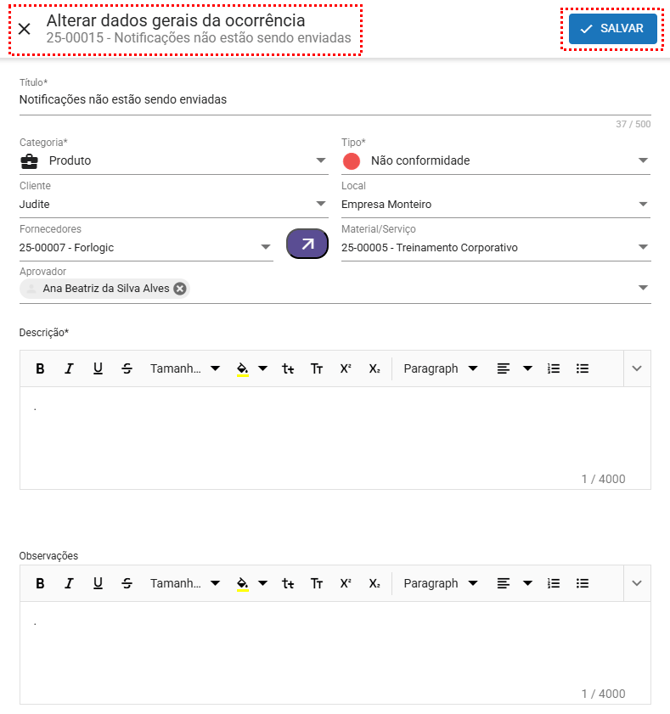Toggle italic in the Descrição editor
This screenshot has width=670, height=714.
click(69, 369)
